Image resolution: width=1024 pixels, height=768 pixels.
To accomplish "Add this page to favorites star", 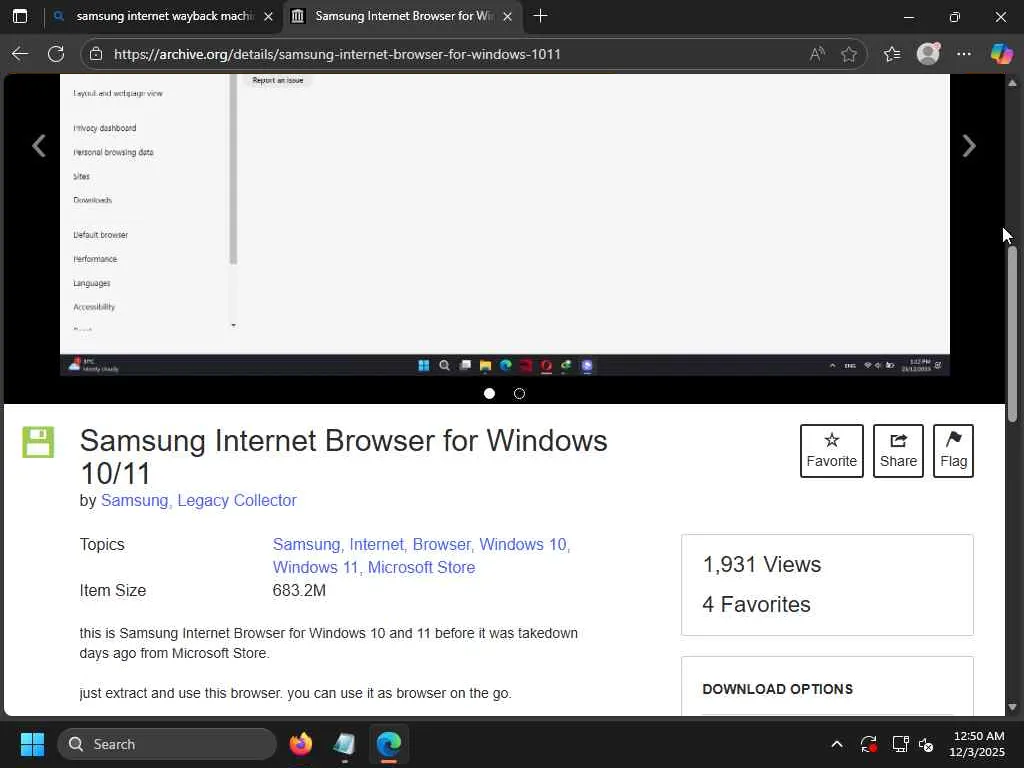I will (x=849, y=54).
